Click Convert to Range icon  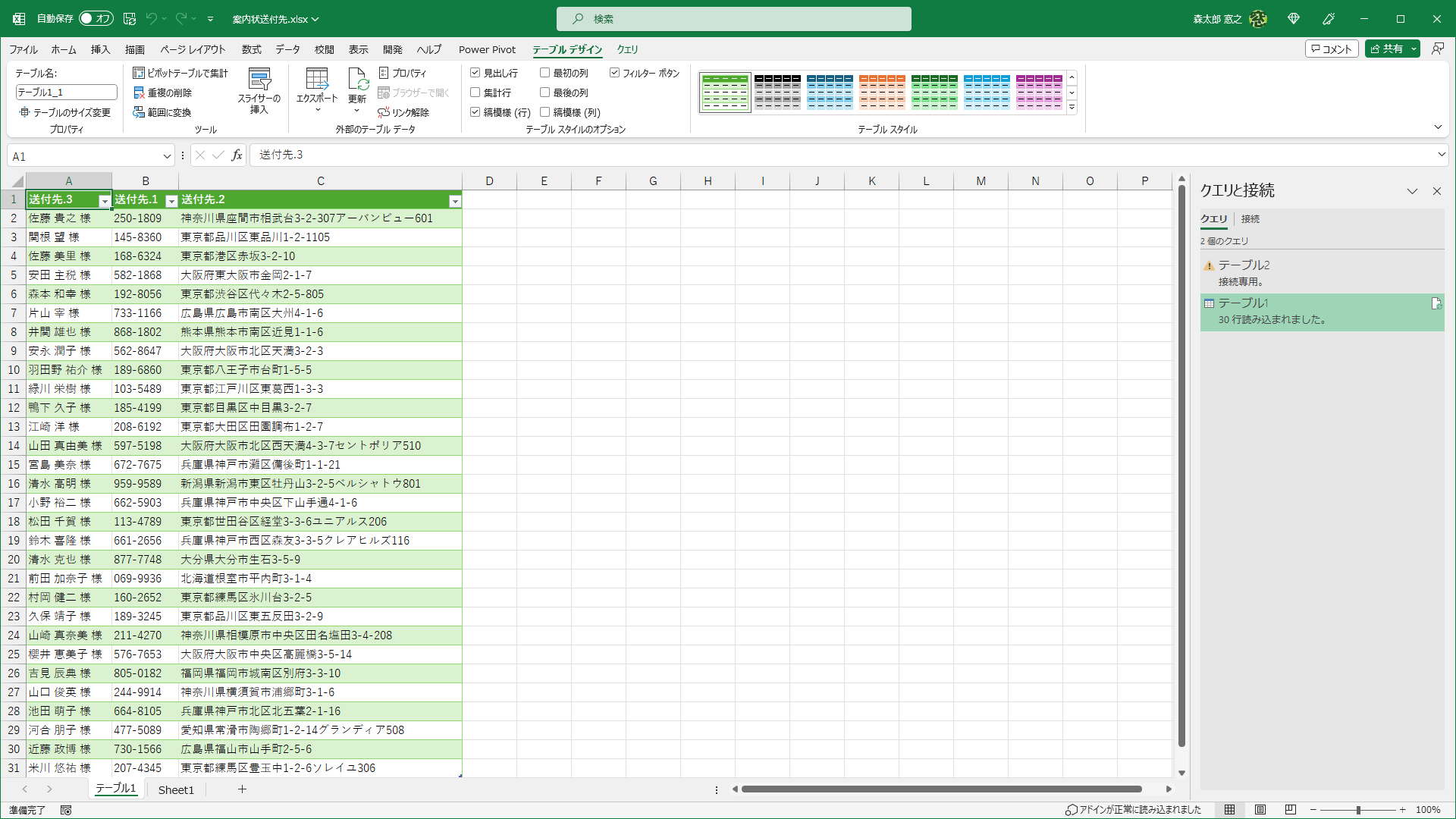click(139, 112)
